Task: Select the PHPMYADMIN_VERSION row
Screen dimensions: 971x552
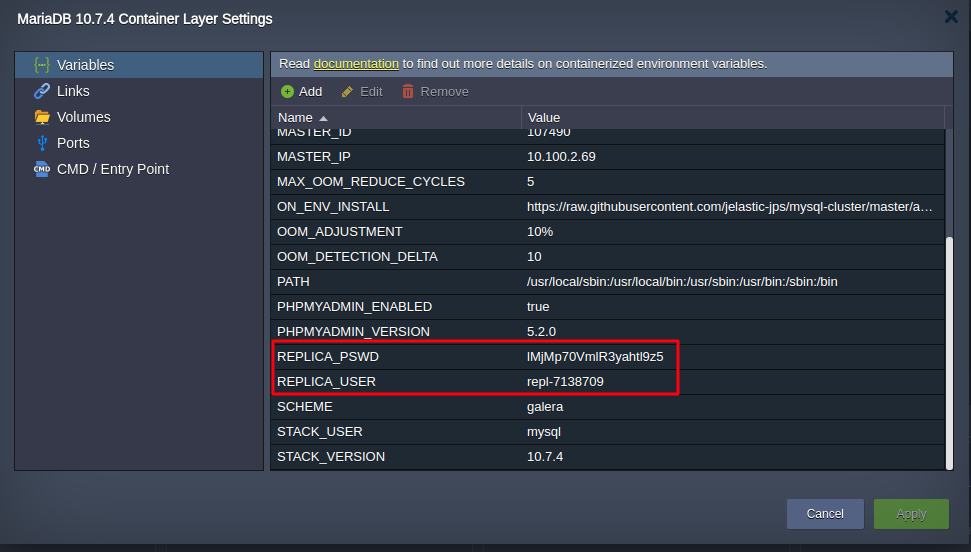Action: [x=608, y=331]
